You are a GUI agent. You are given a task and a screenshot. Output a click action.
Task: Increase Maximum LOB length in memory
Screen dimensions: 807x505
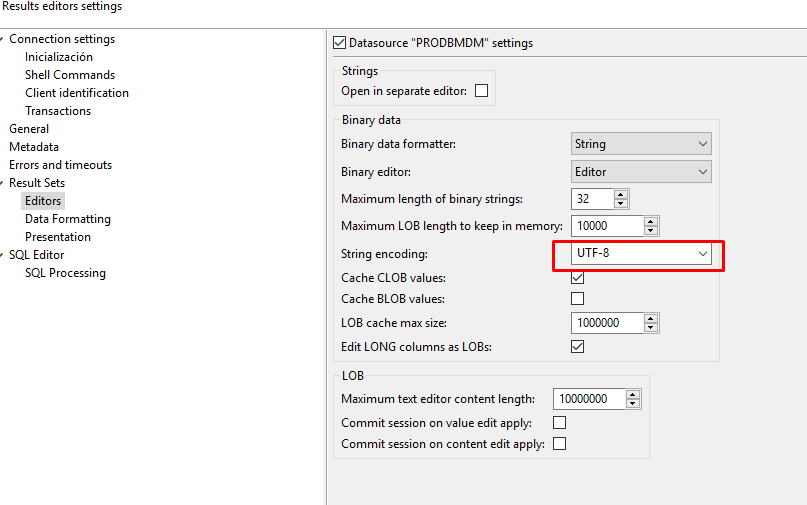click(651, 221)
